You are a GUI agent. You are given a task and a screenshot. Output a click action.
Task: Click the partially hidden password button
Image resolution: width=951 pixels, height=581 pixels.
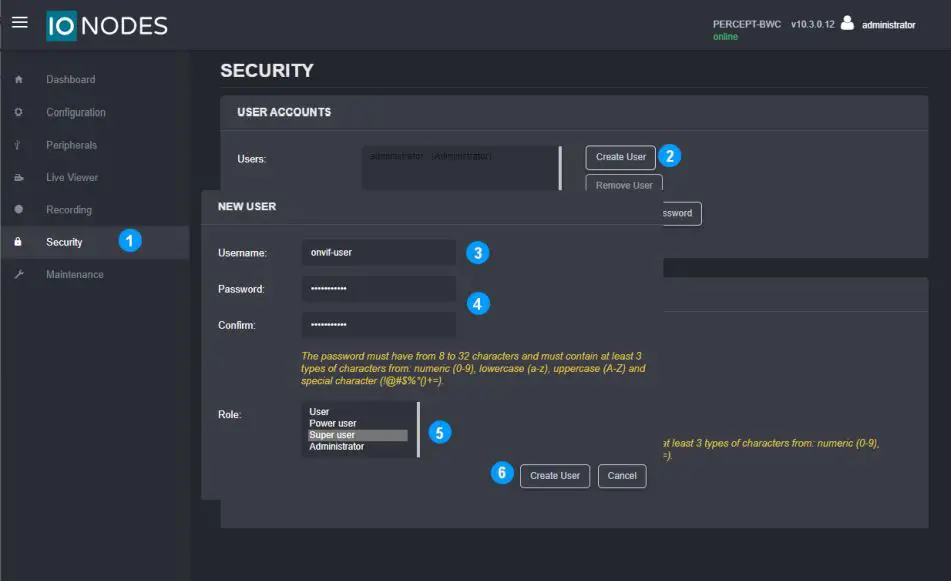(x=682, y=213)
